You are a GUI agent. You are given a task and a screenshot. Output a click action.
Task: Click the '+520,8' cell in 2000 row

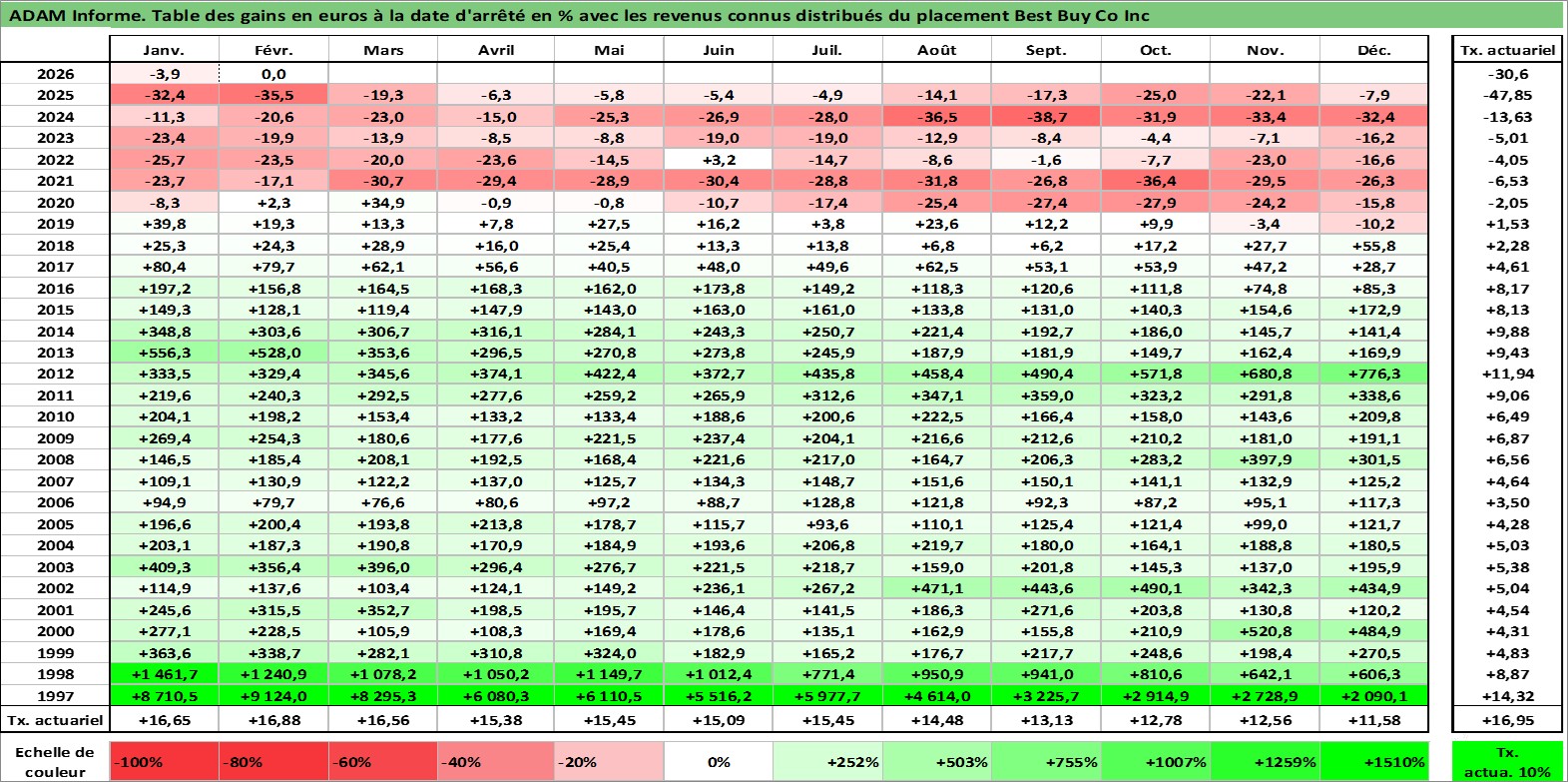(1265, 631)
